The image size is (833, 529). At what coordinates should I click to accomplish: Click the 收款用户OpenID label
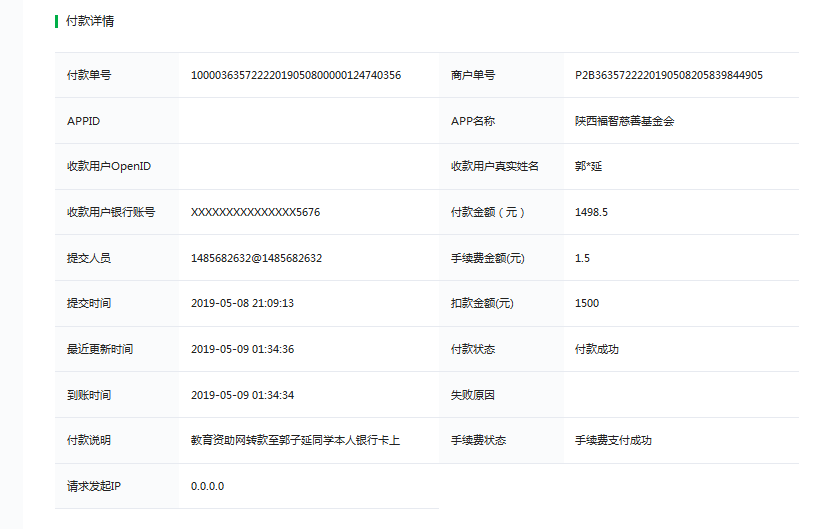click(109, 166)
